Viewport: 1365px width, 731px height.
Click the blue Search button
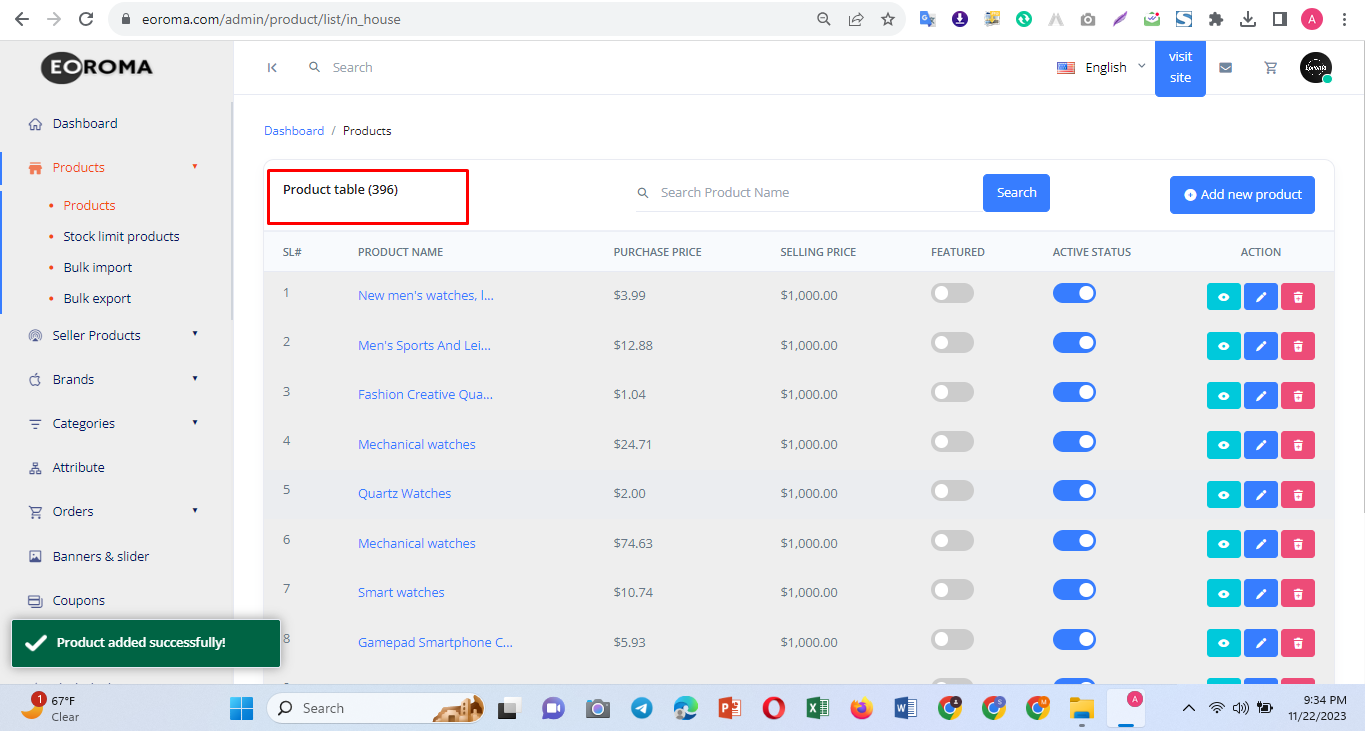tap(1016, 193)
